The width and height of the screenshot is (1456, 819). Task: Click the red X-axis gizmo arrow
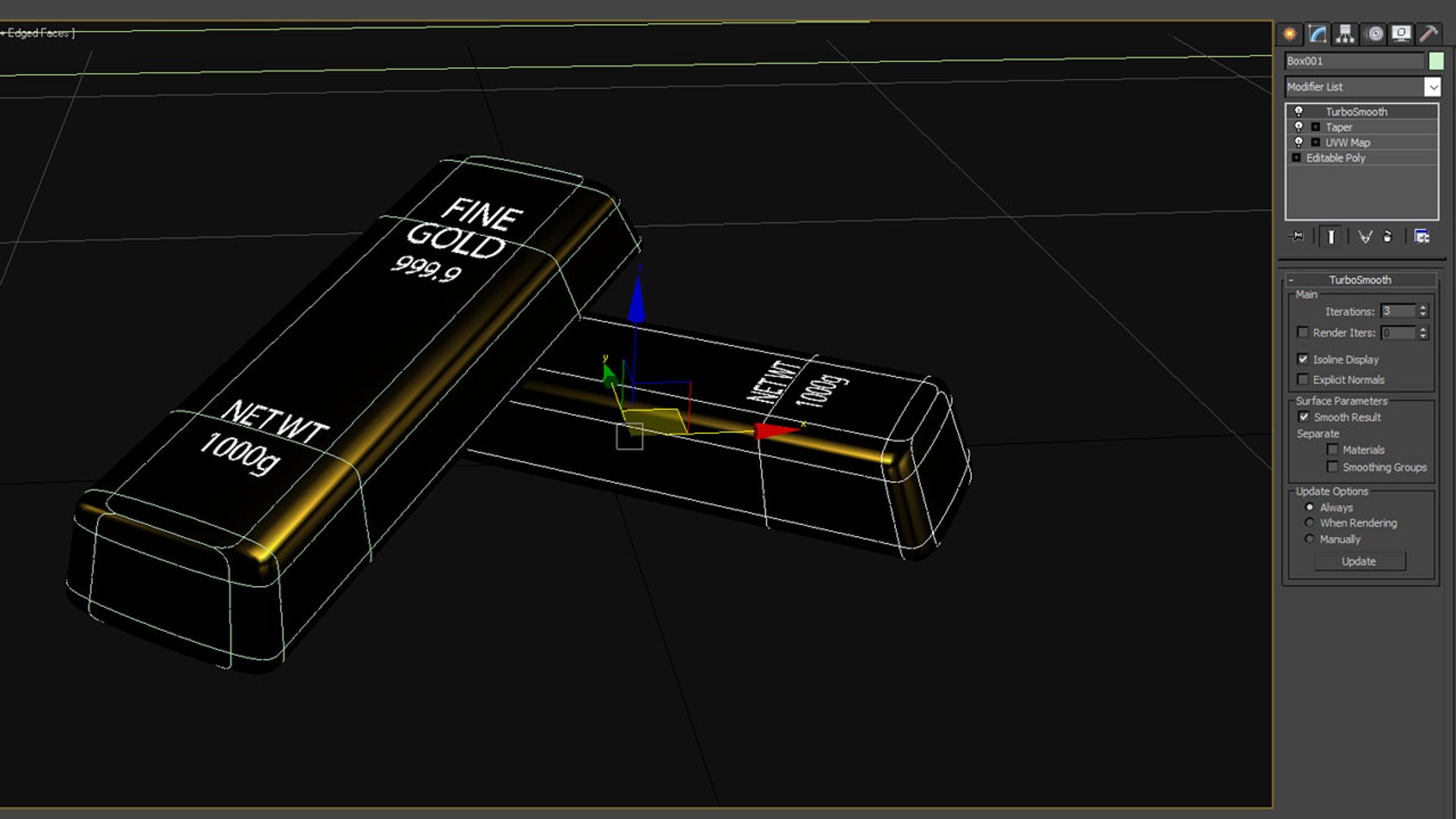[x=777, y=431]
